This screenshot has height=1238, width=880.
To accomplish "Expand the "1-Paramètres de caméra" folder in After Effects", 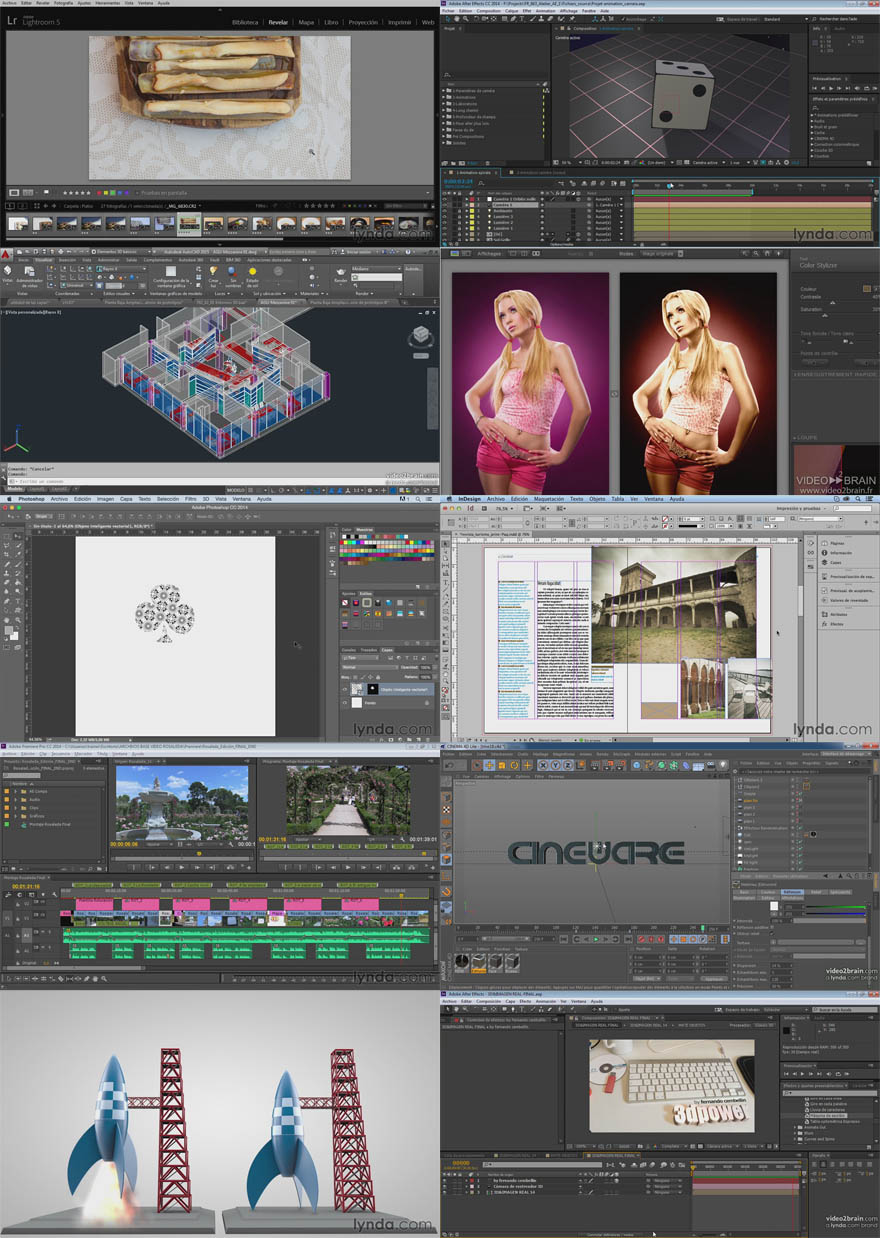I will [445, 90].
